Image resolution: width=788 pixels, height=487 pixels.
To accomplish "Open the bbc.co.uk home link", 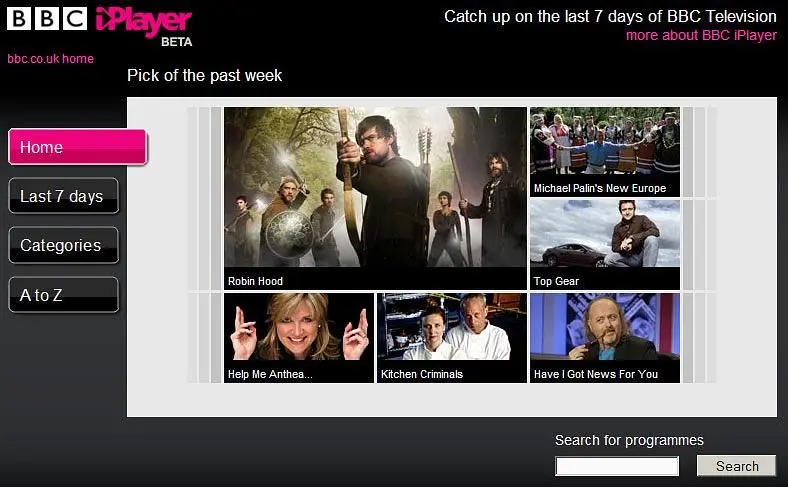I will (50, 59).
